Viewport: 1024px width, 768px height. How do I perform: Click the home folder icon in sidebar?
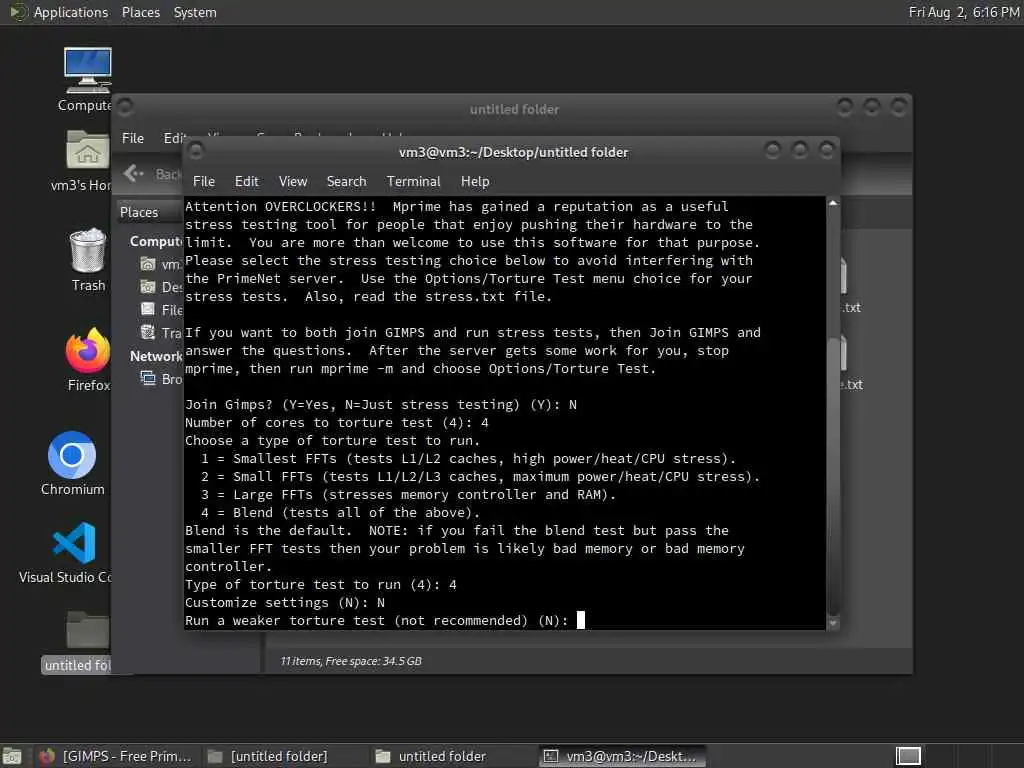pyautogui.click(x=148, y=264)
